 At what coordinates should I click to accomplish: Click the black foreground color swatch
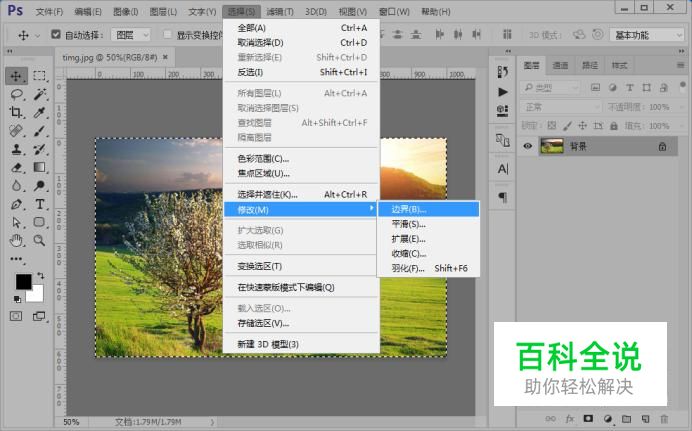(x=23, y=281)
